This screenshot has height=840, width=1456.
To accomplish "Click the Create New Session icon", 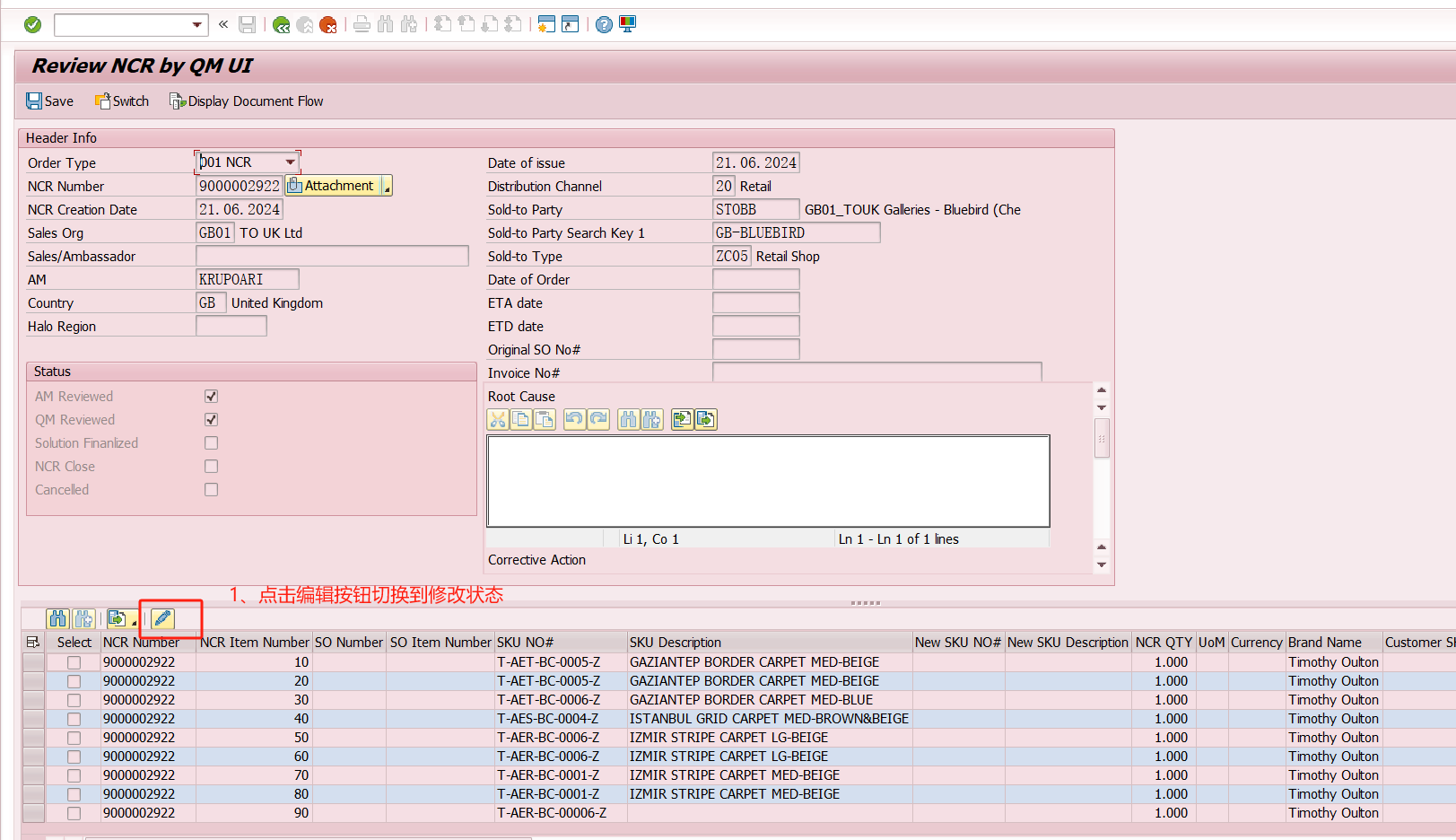I will (546, 25).
